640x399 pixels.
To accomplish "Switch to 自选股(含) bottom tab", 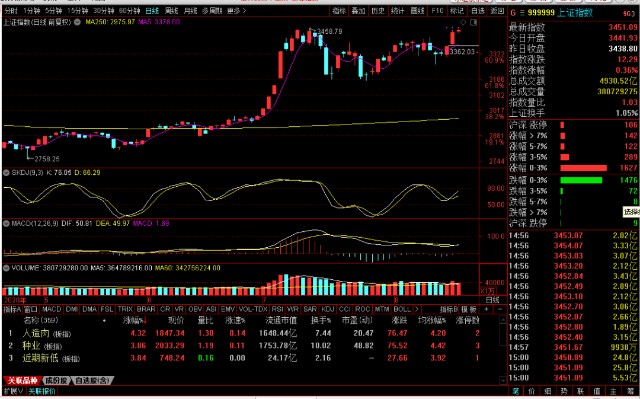I will 92,381.
